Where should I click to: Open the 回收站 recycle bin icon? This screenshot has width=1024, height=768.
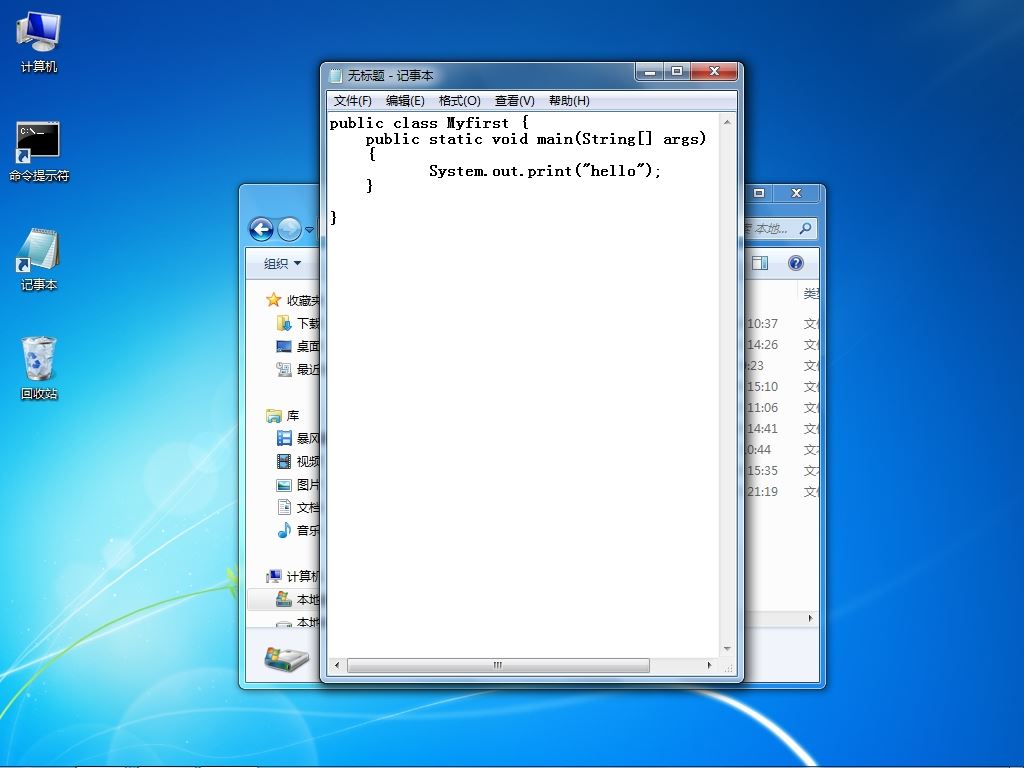[x=39, y=368]
